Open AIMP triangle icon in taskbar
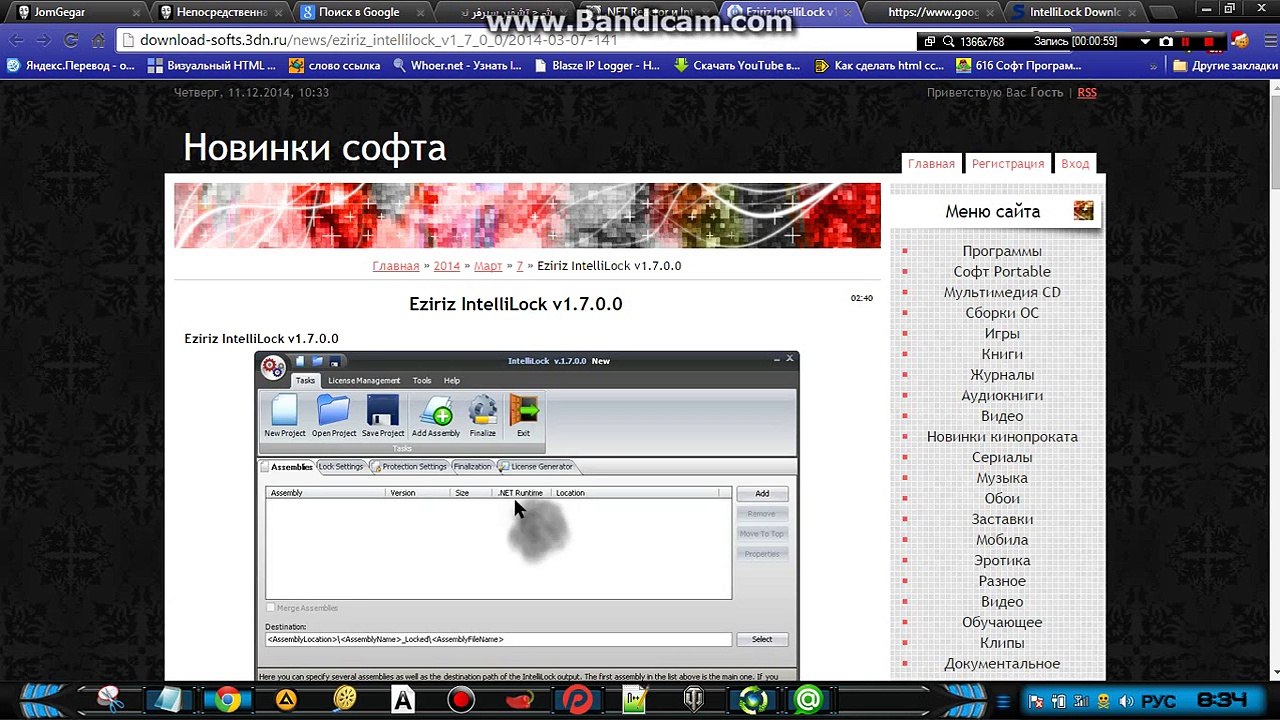Image resolution: width=1280 pixels, height=720 pixels. (286, 700)
